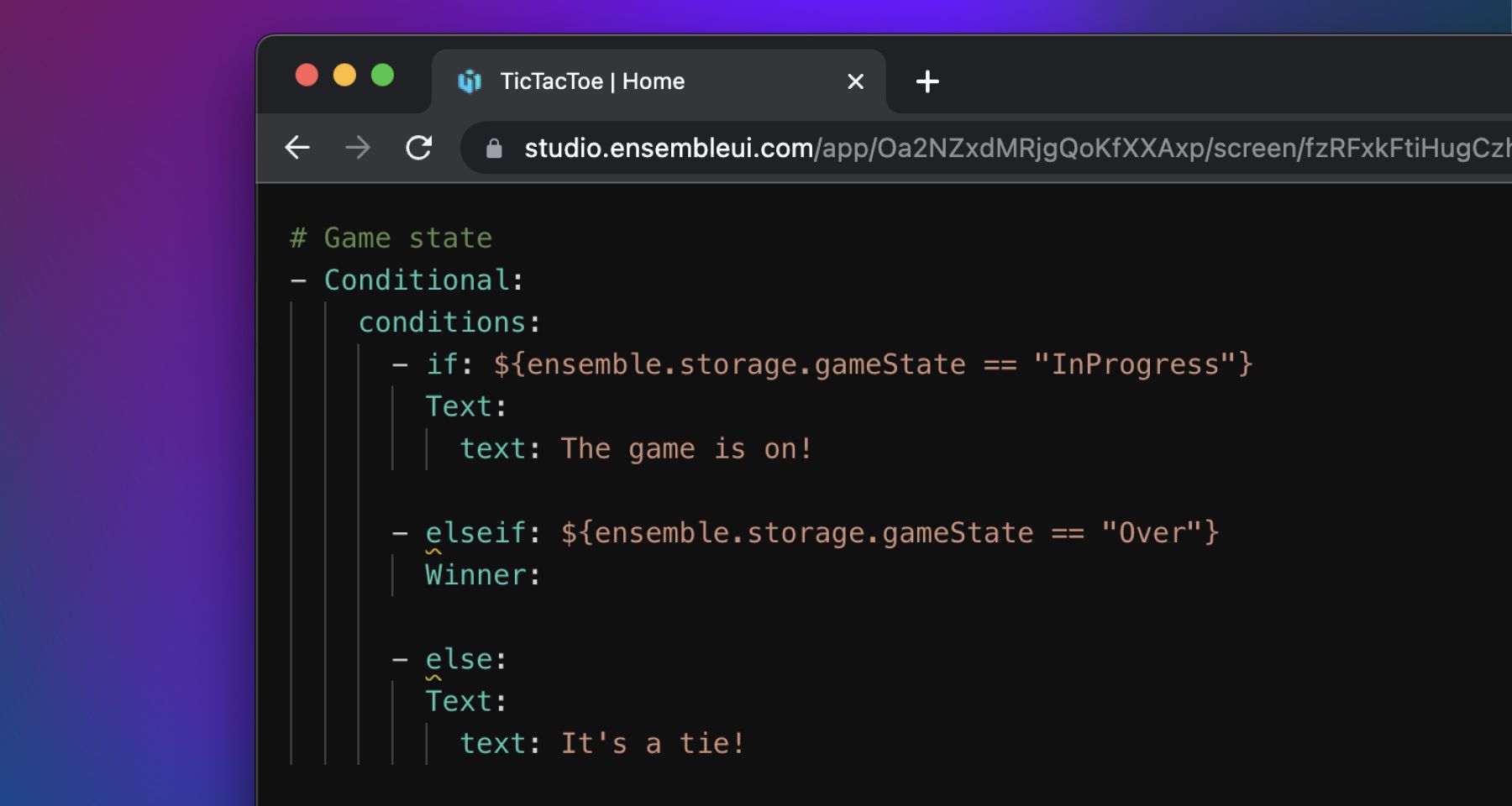Screen dimensions: 1512x806
Task: Close the TicTacToe | Home tab
Action: click(855, 81)
